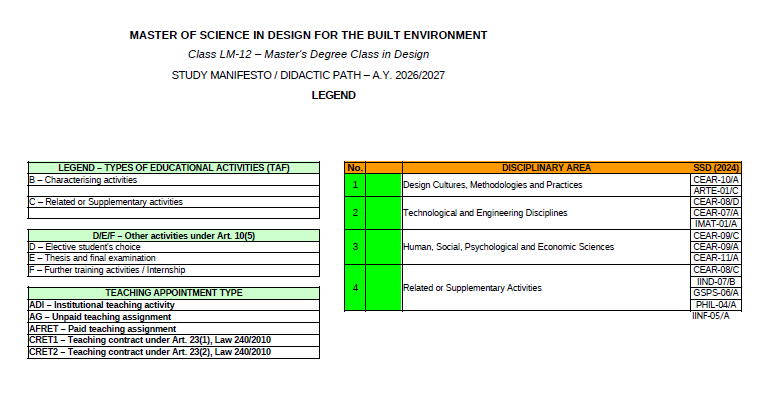Click the SSD code 'CEAR-10/A'
The height and width of the screenshot is (395, 776).
click(x=716, y=180)
